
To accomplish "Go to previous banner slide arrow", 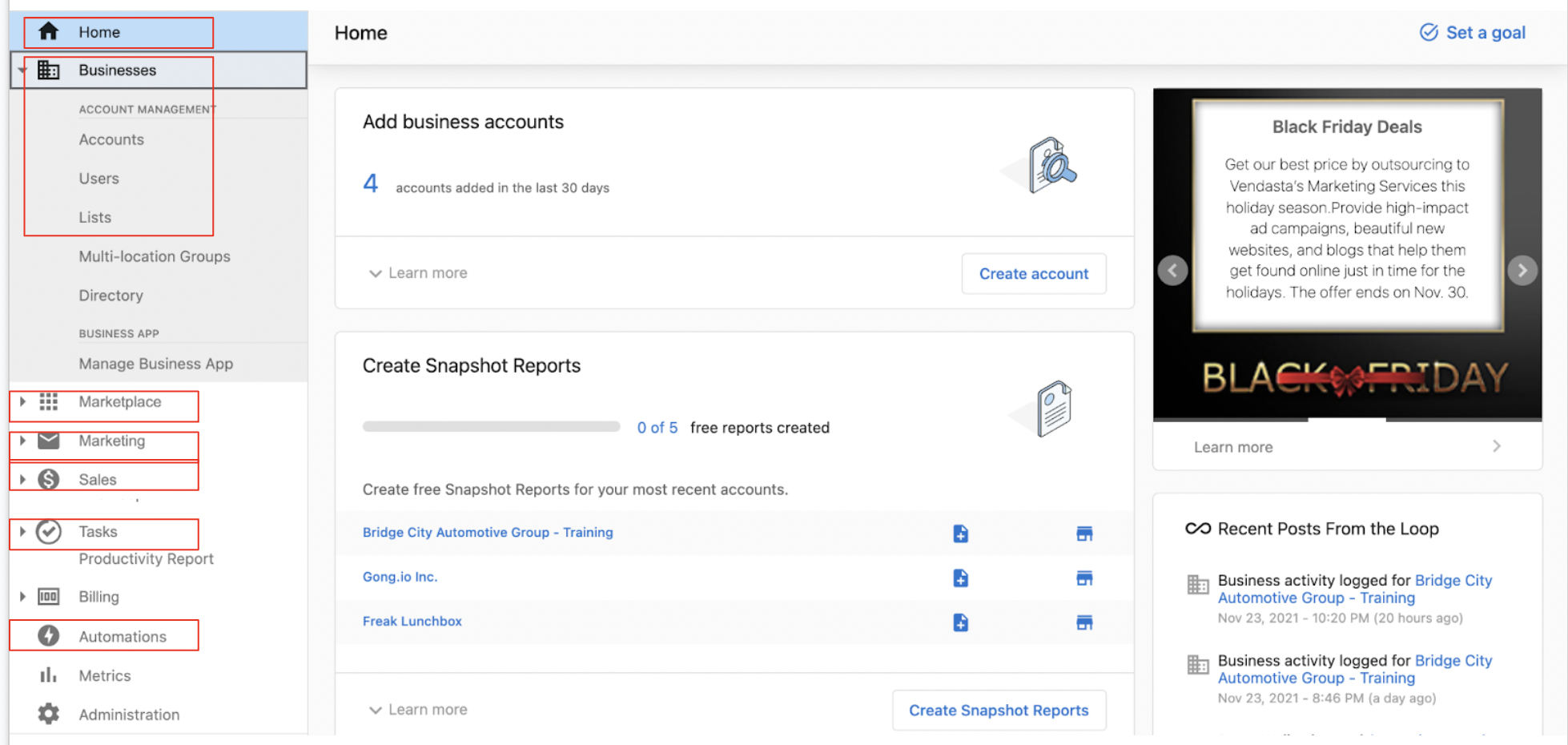I will [x=1172, y=271].
